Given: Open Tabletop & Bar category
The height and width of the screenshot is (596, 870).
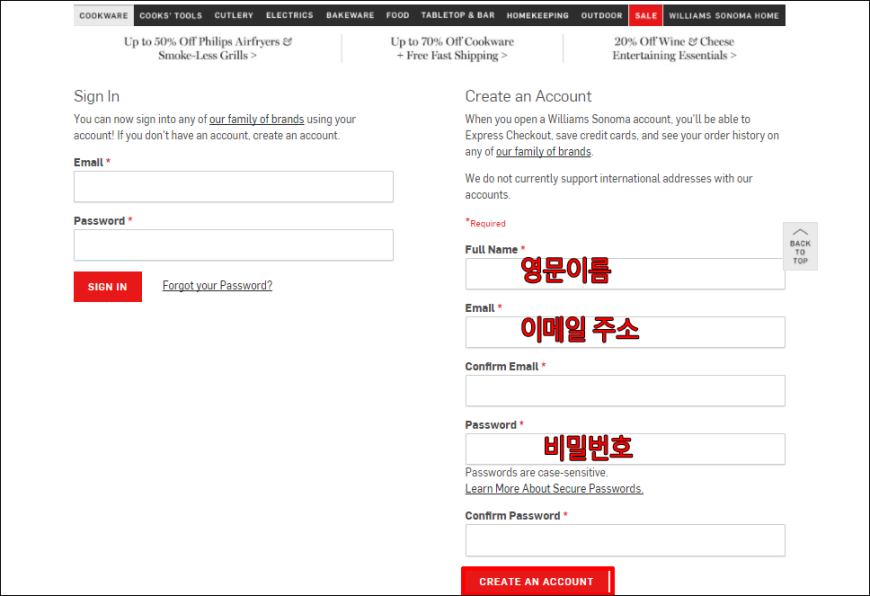Looking at the screenshot, I should pos(458,16).
